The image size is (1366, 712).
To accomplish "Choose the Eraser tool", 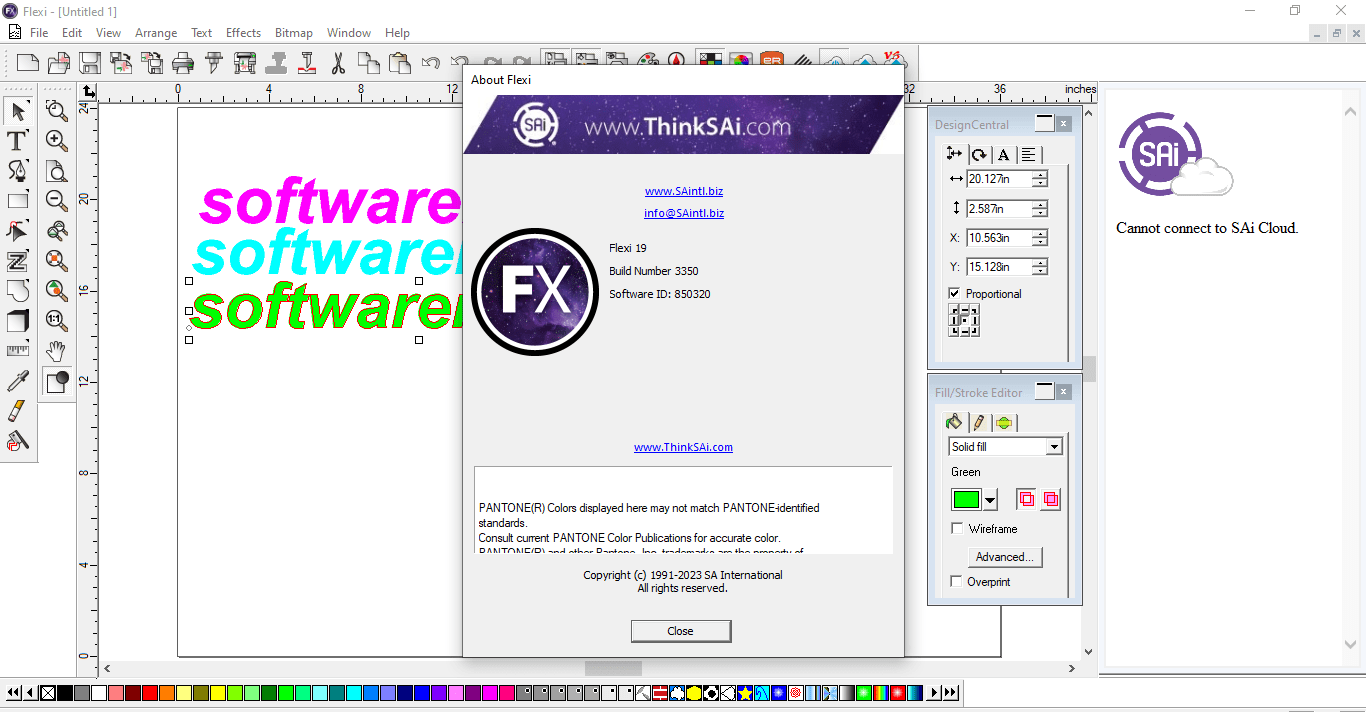I will [x=17, y=411].
